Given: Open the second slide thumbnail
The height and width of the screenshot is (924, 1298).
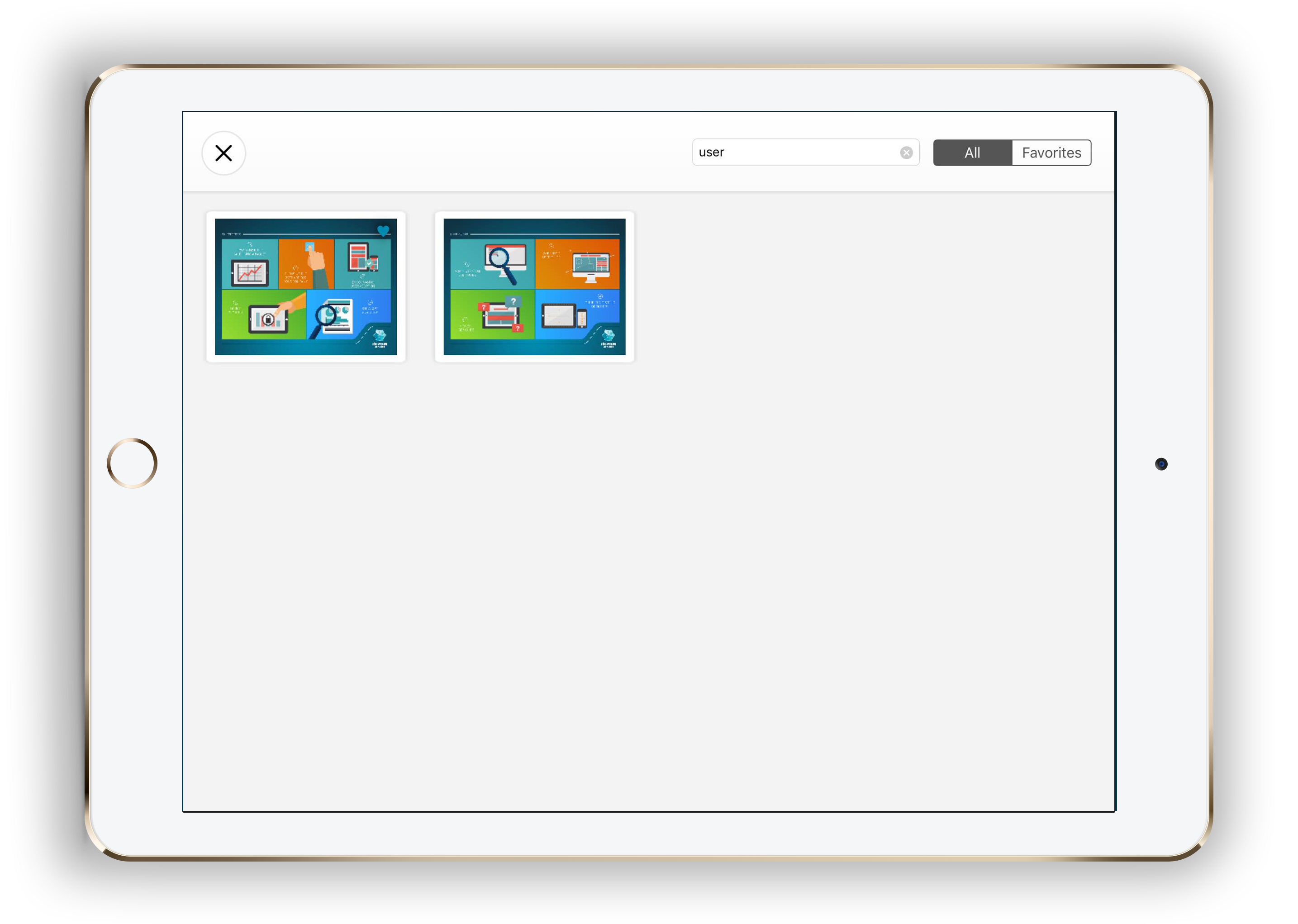Looking at the screenshot, I should (x=534, y=287).
